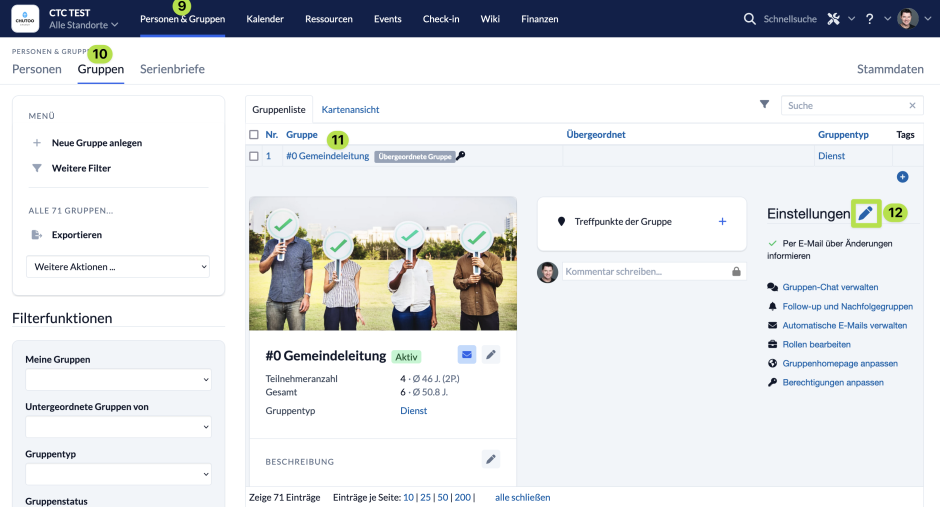Viewport: 940px width, 507px height.
Task: Click the blue circular plus icon under Tags
Action: click(902, 177)
